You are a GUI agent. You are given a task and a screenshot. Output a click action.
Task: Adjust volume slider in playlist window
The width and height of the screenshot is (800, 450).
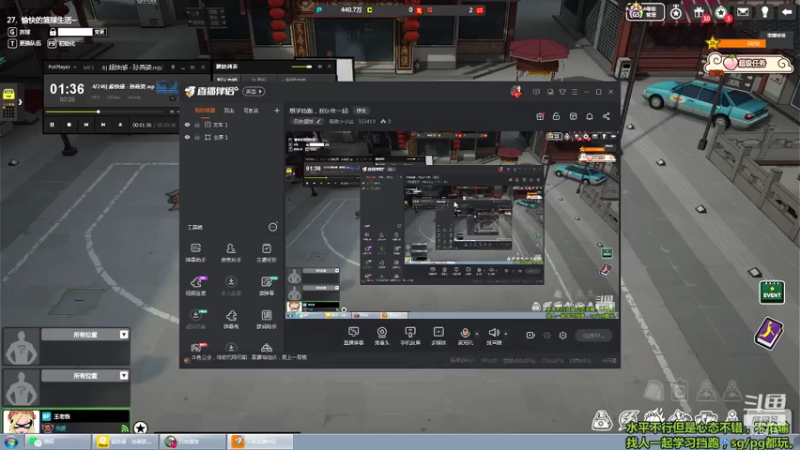coord(302,67)
